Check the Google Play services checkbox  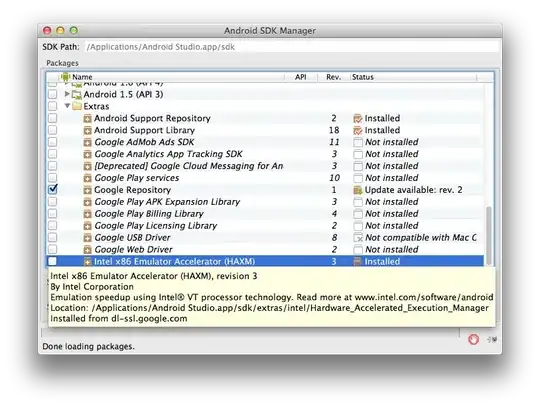[53, 178]
